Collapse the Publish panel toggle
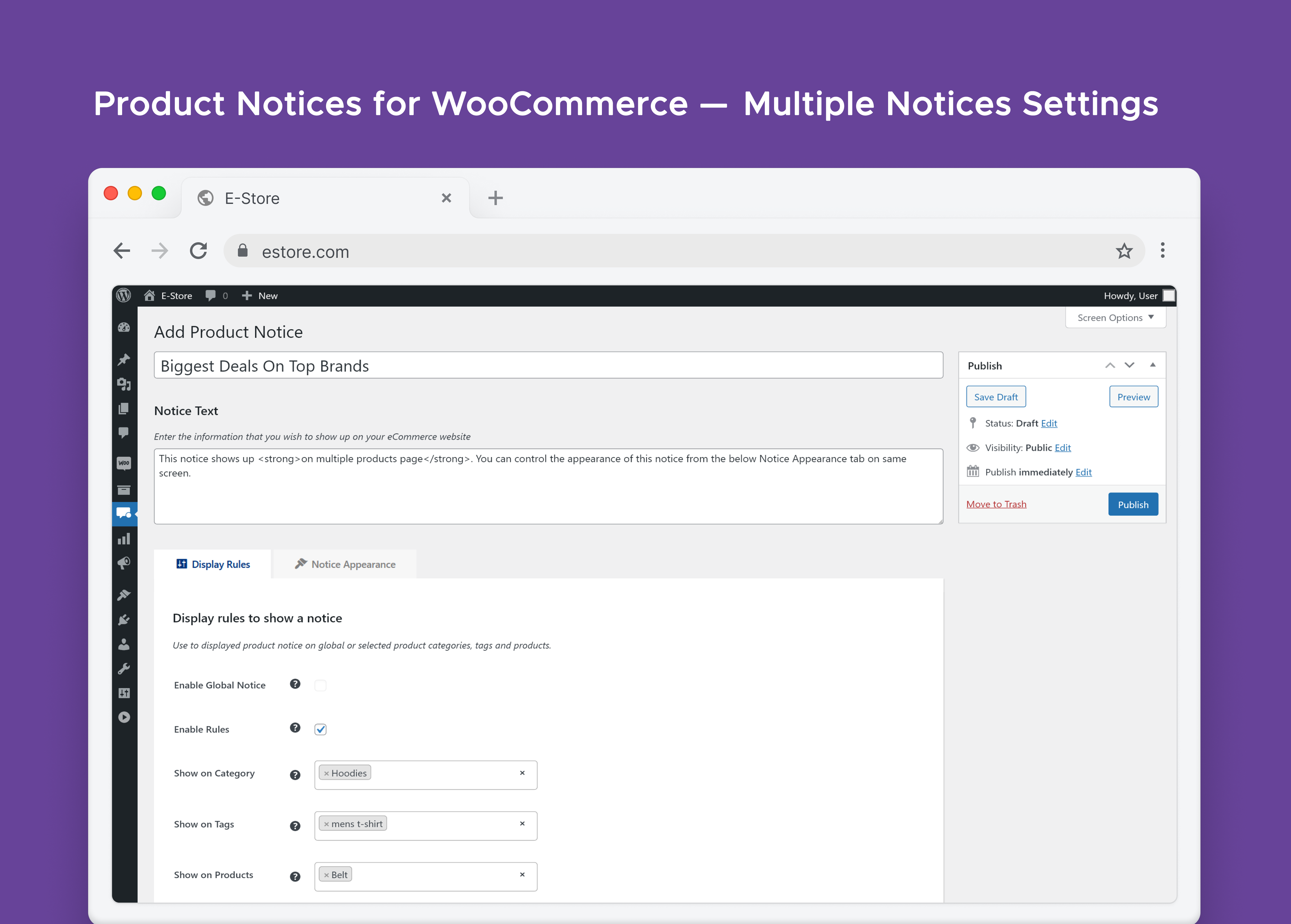This screenshot has height=924, width=1291. coord(1153,365)
